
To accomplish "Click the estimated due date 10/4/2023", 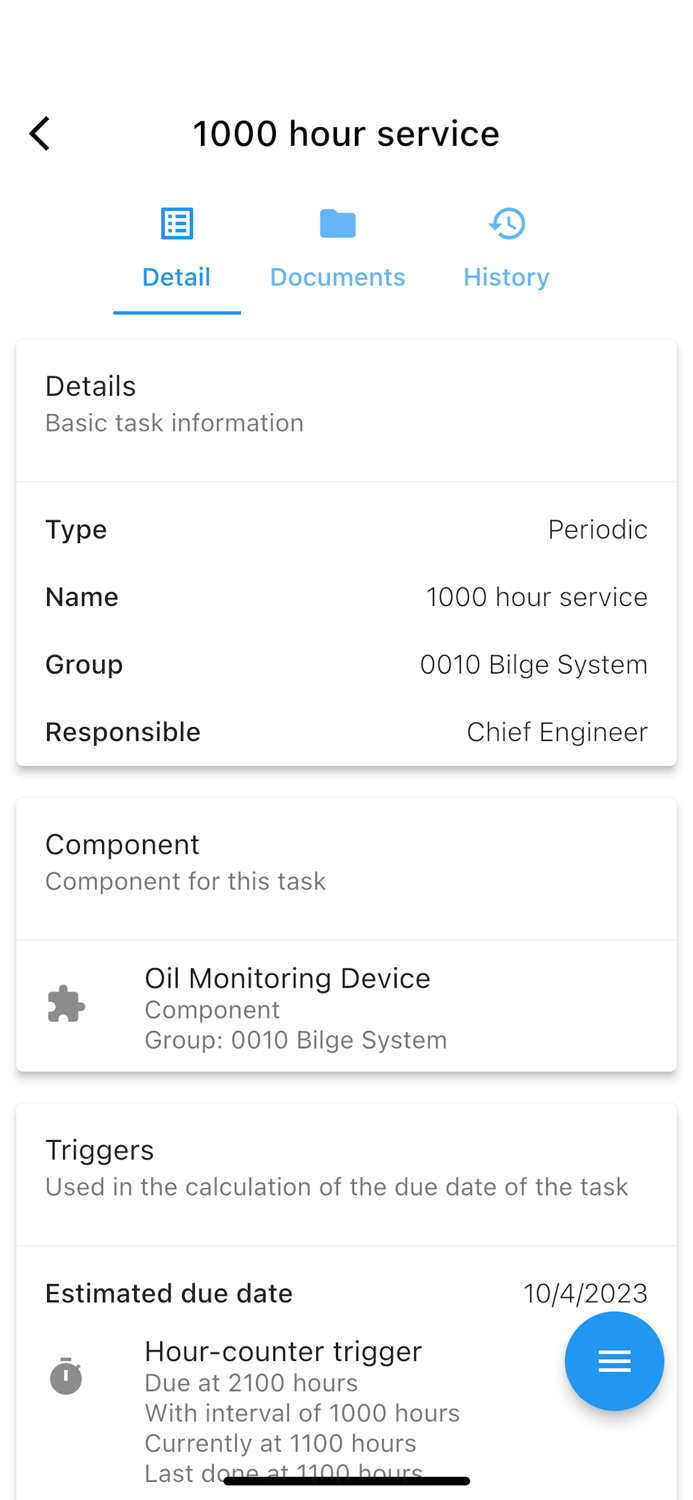I will click(585, 1294).
